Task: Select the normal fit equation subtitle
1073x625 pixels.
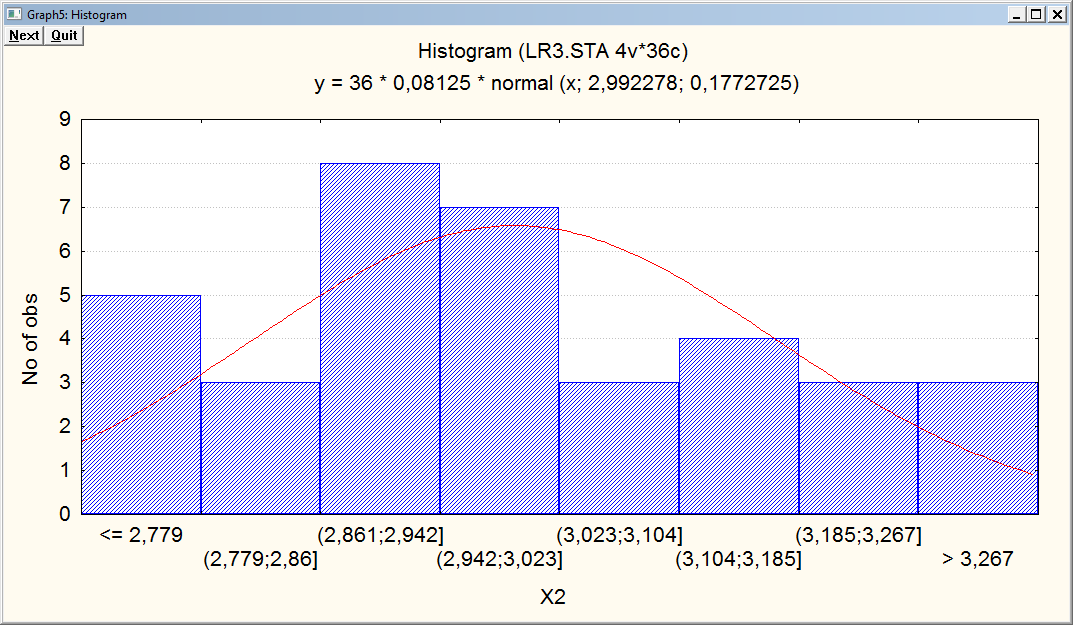Action: point(556,84)
